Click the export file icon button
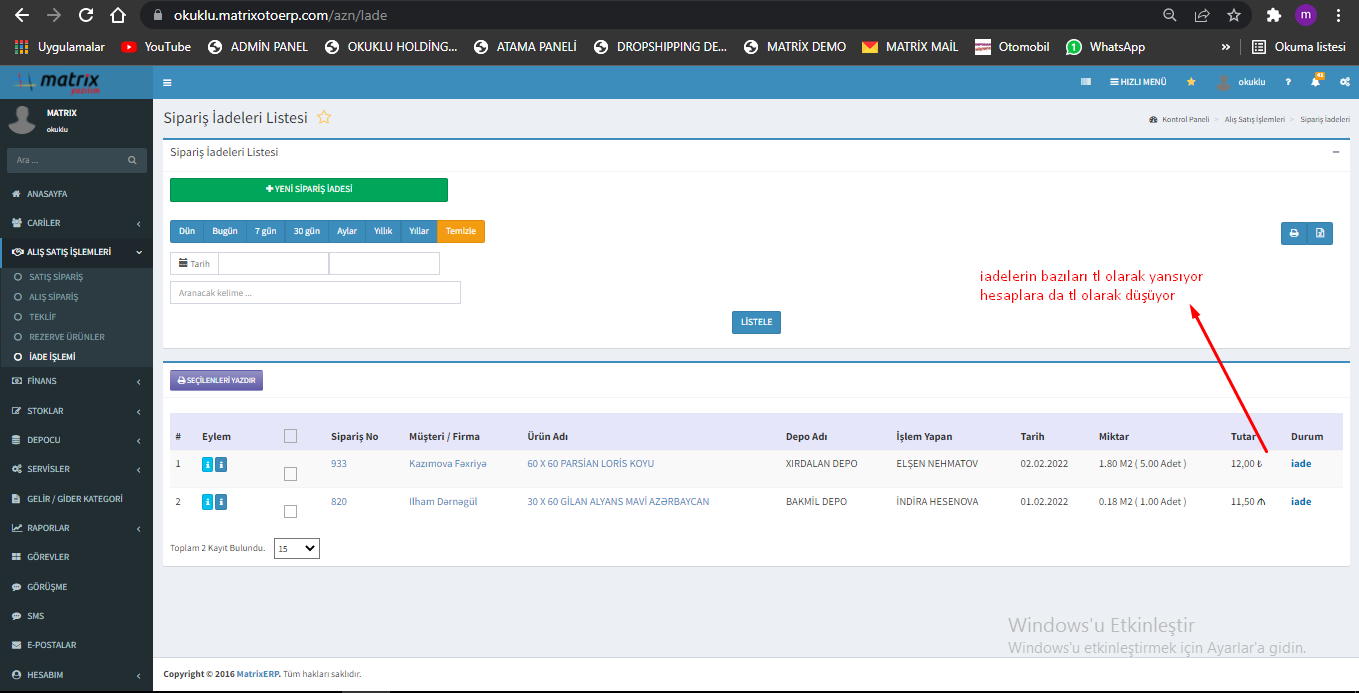 click(x=1320, y=233)
